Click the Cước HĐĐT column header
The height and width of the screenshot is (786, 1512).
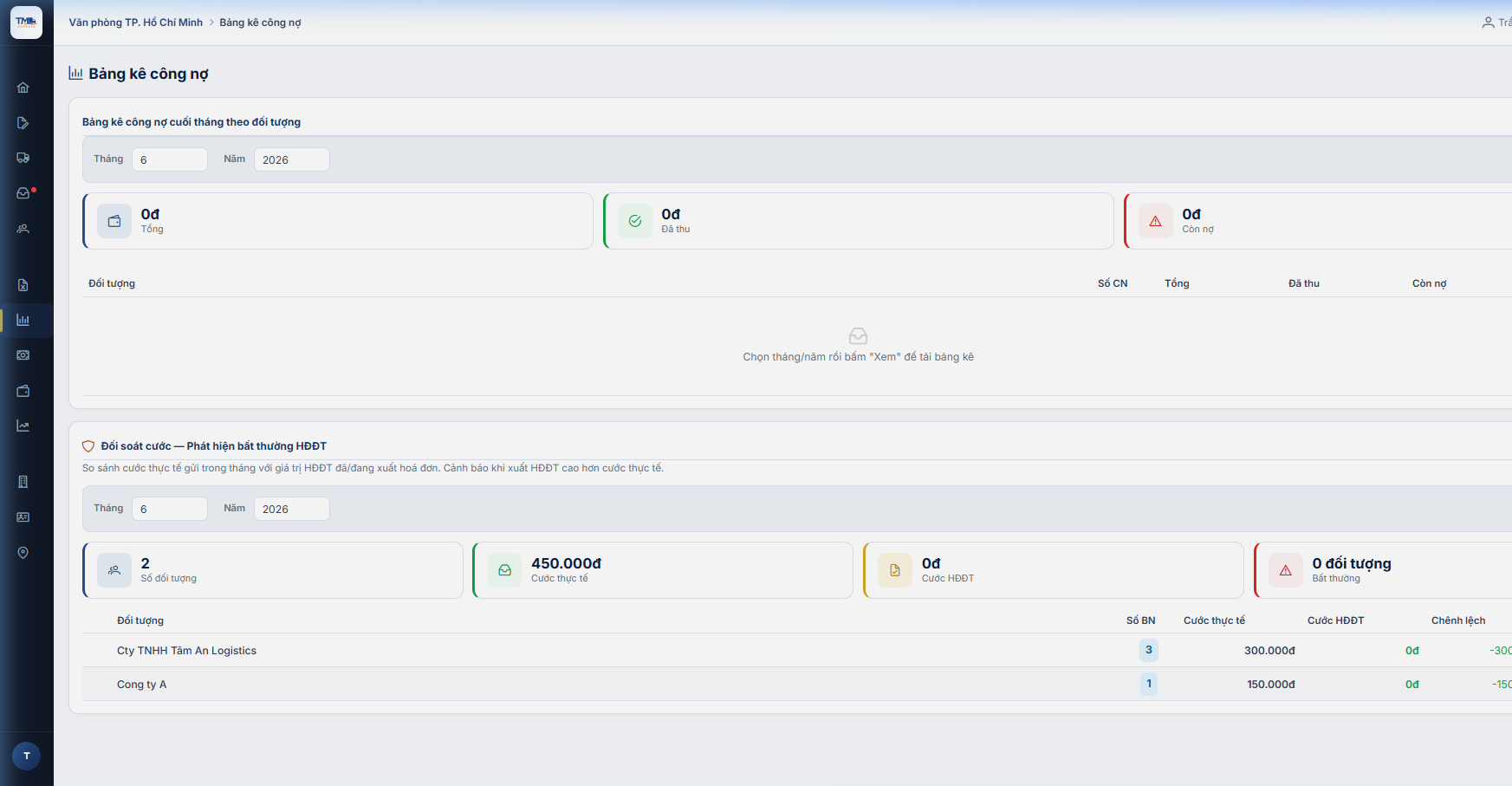pyautogui.click(x=1336, y=620)
